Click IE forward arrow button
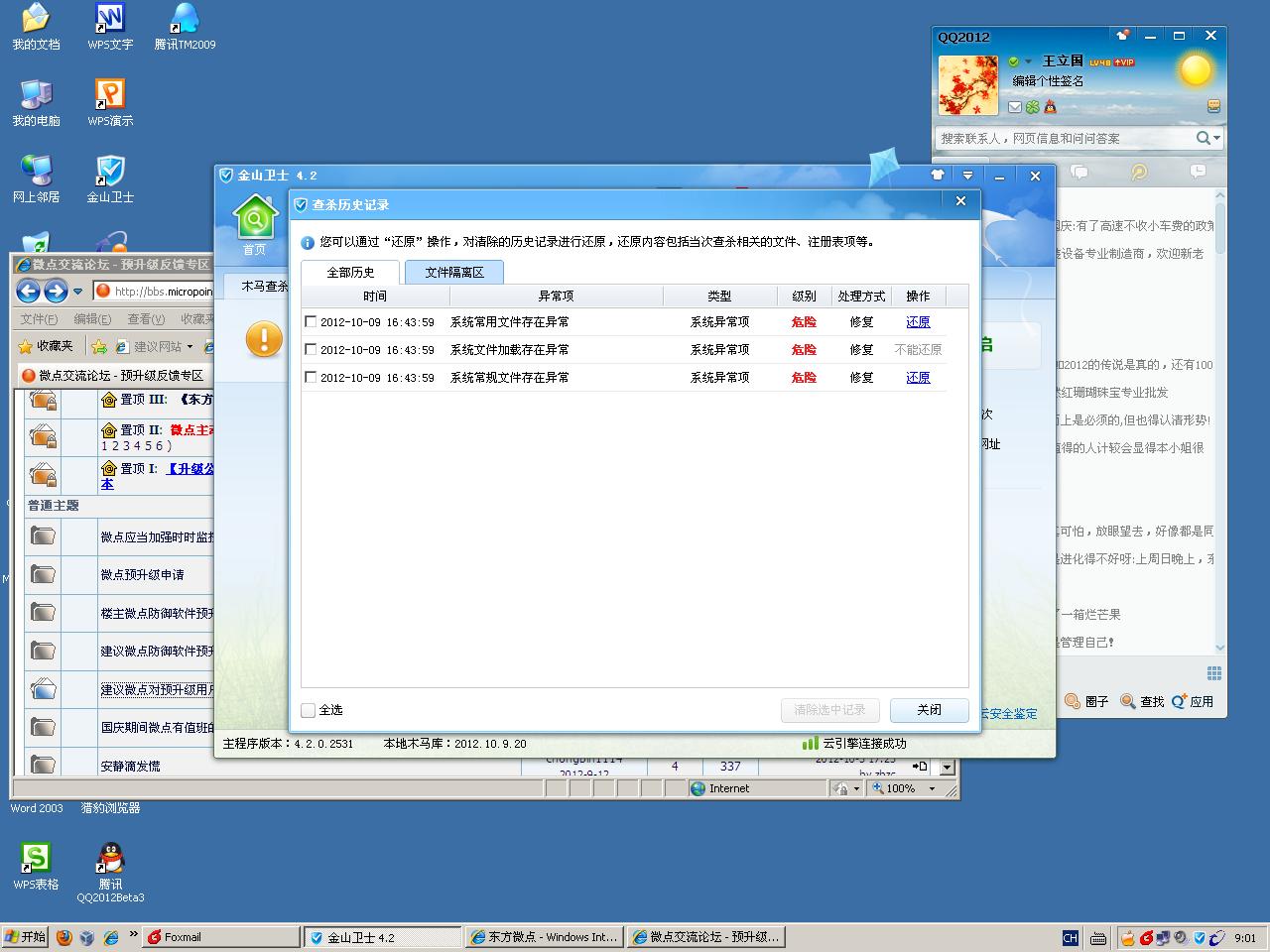Viewport: 1270px width, 952px height. (56, 291)
